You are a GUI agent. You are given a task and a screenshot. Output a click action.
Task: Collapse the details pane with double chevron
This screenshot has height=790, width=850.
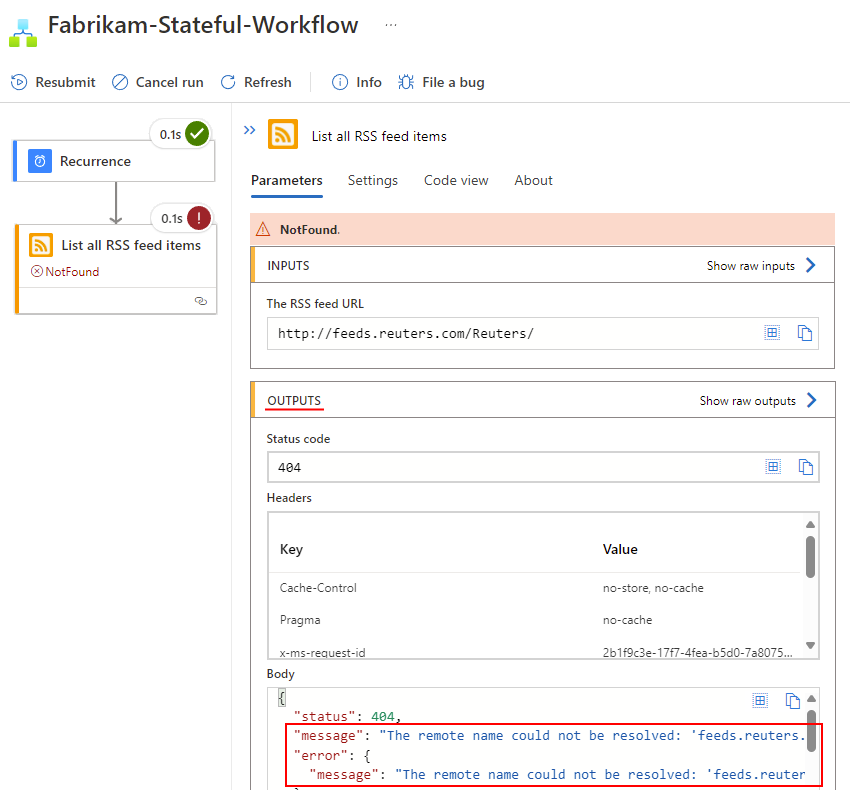click(249, 130)
